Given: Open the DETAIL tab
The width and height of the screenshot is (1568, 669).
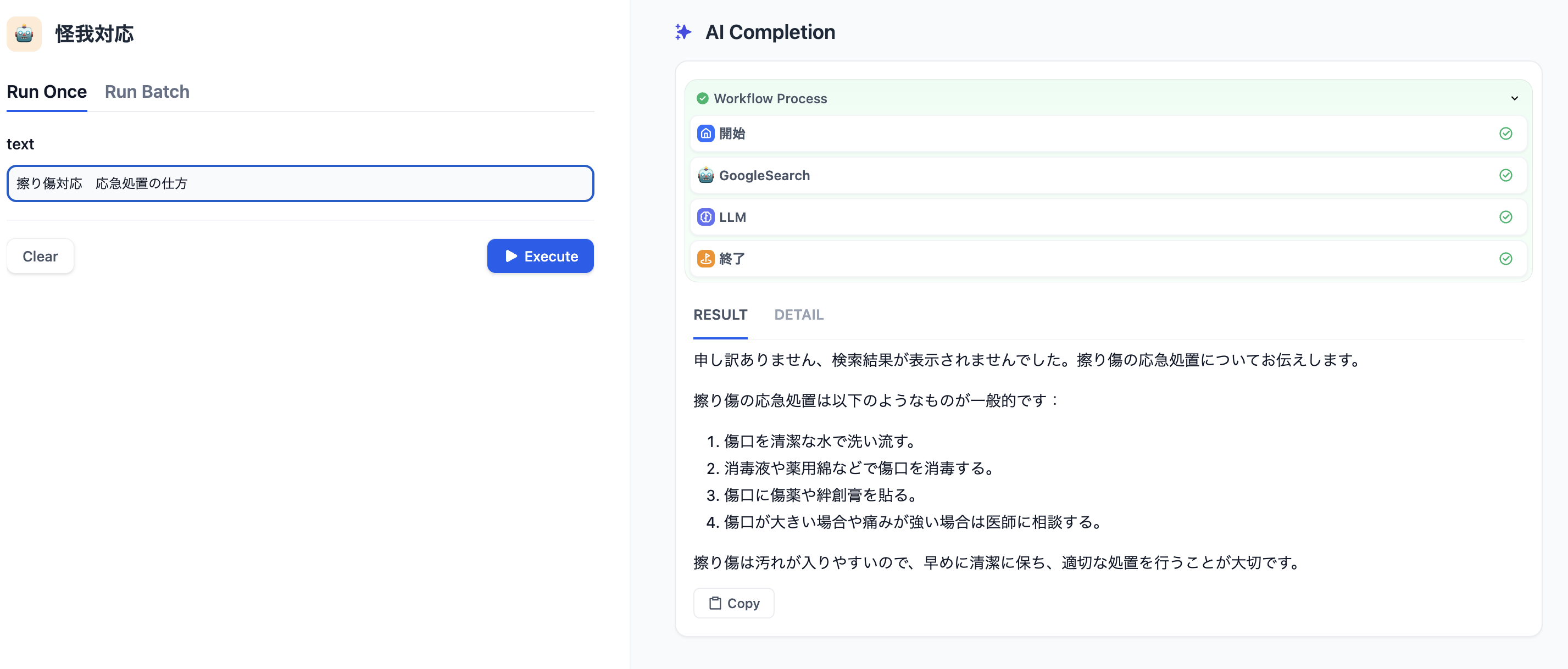Looking at the screenshot, I should (x=799, y=315).
